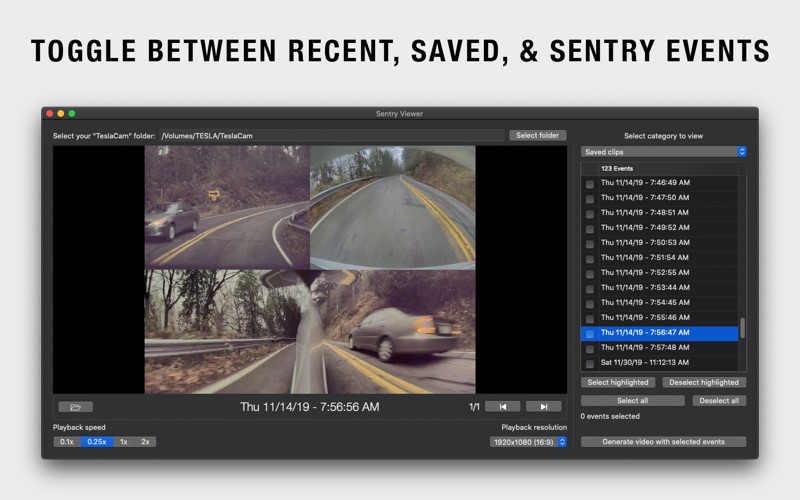Skip to previous clip button
This screenshot has width=800, height=500.
503,407
